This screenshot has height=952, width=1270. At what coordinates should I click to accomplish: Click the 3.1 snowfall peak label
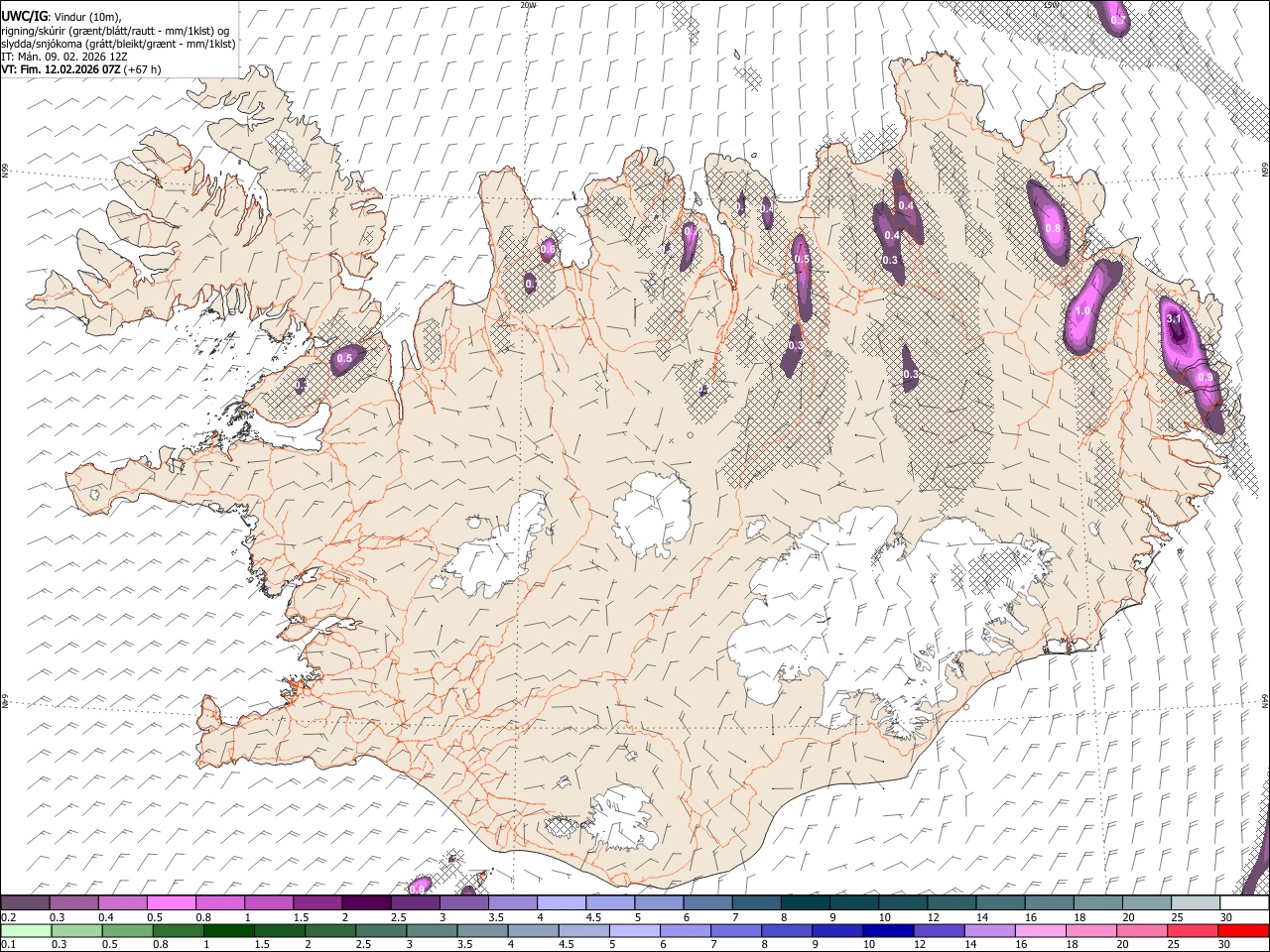pos(1174,318)
